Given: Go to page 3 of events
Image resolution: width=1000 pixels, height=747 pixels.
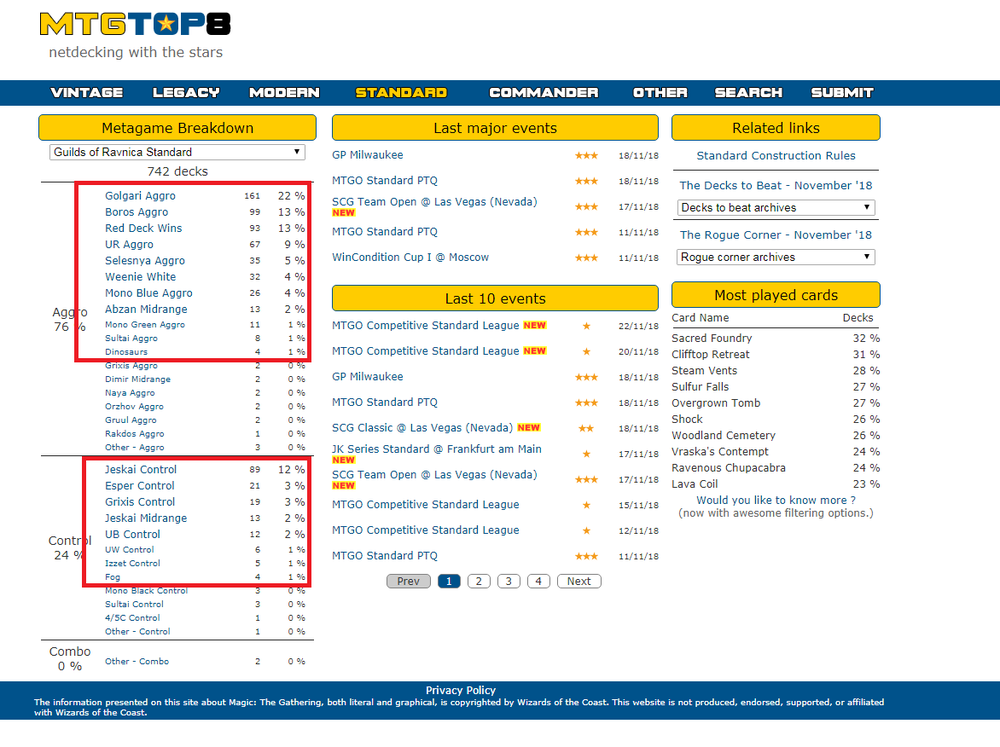Looking at the screenshot, I should [509, 581].
